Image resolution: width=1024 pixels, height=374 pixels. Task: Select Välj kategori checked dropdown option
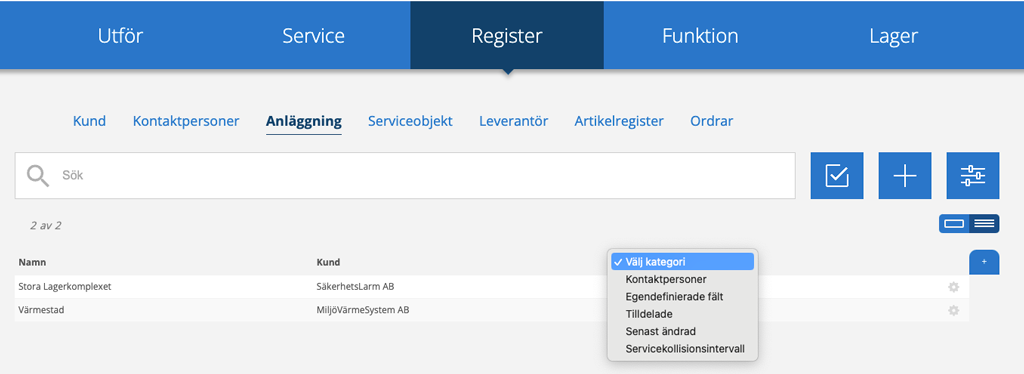point(682,262)
